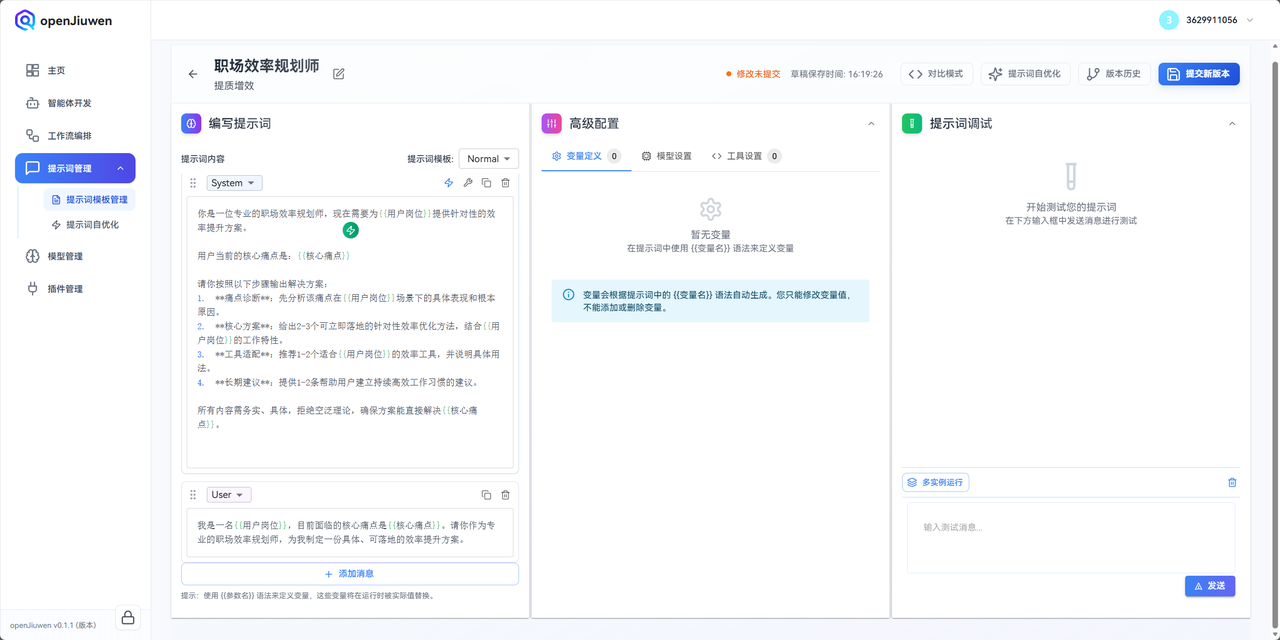Click the test message input field

1070,535
